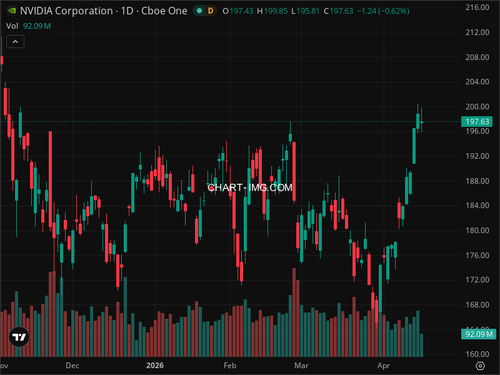Click the 184.00 price axis label
Viewport: 500px width, 375px height.
point(477,205)
